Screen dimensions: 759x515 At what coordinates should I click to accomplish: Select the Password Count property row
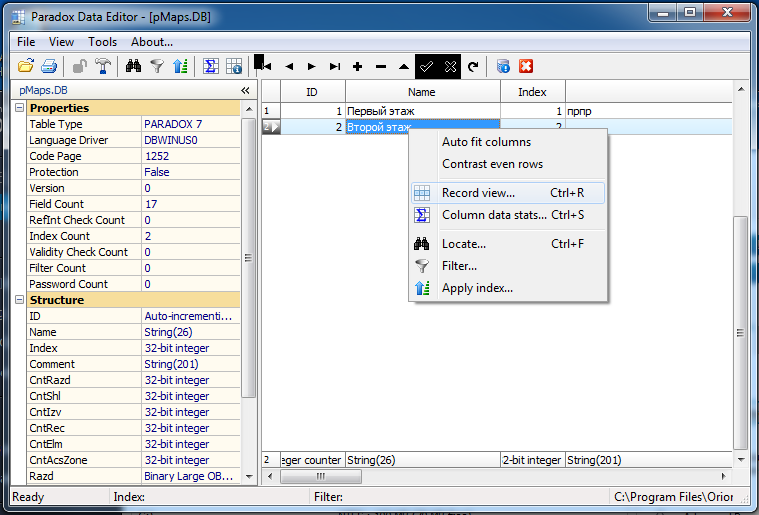click(x=134, y=284)
